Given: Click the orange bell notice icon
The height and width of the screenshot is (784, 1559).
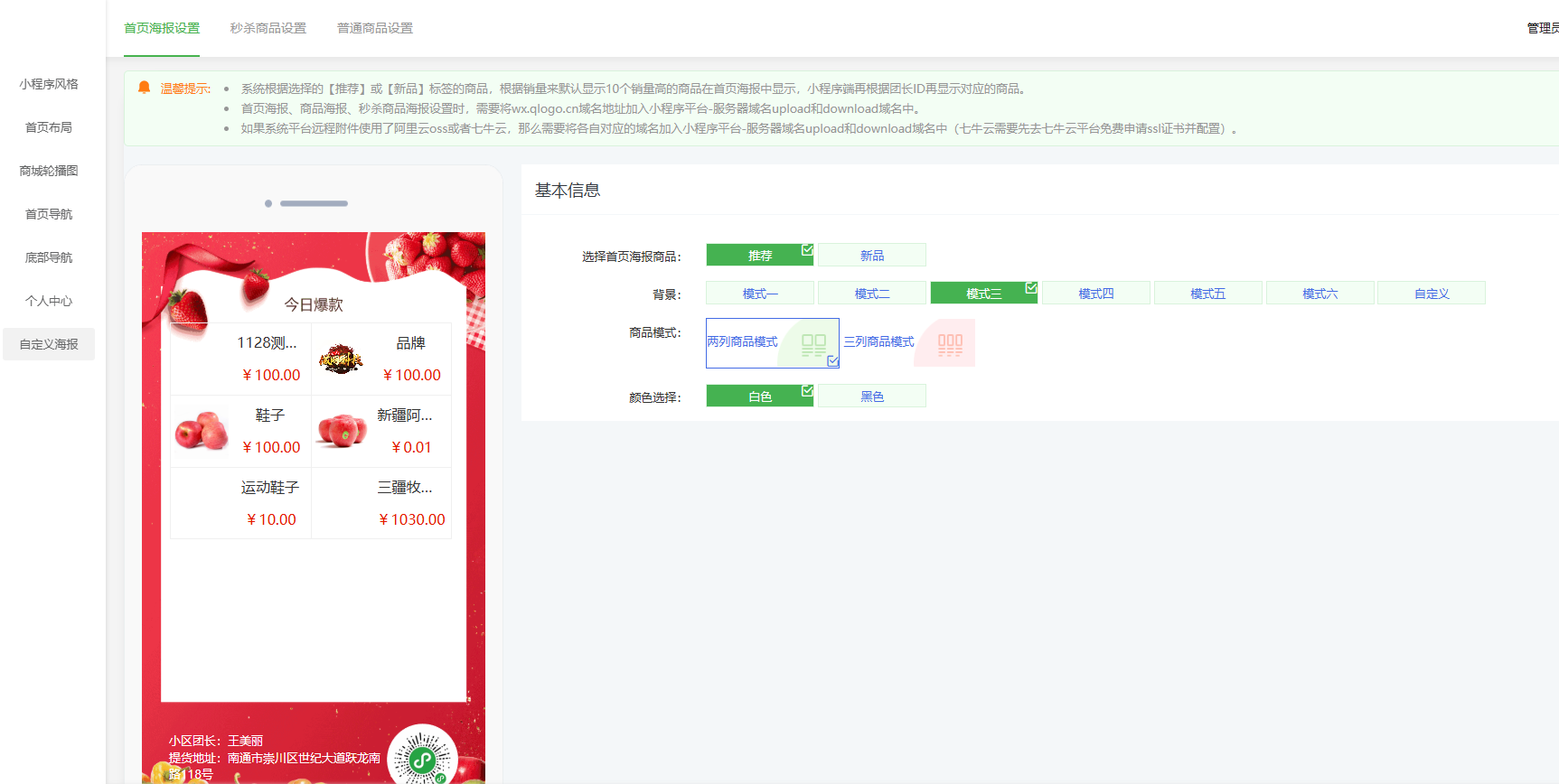Looking at the screenshot, I should [144, 88].
